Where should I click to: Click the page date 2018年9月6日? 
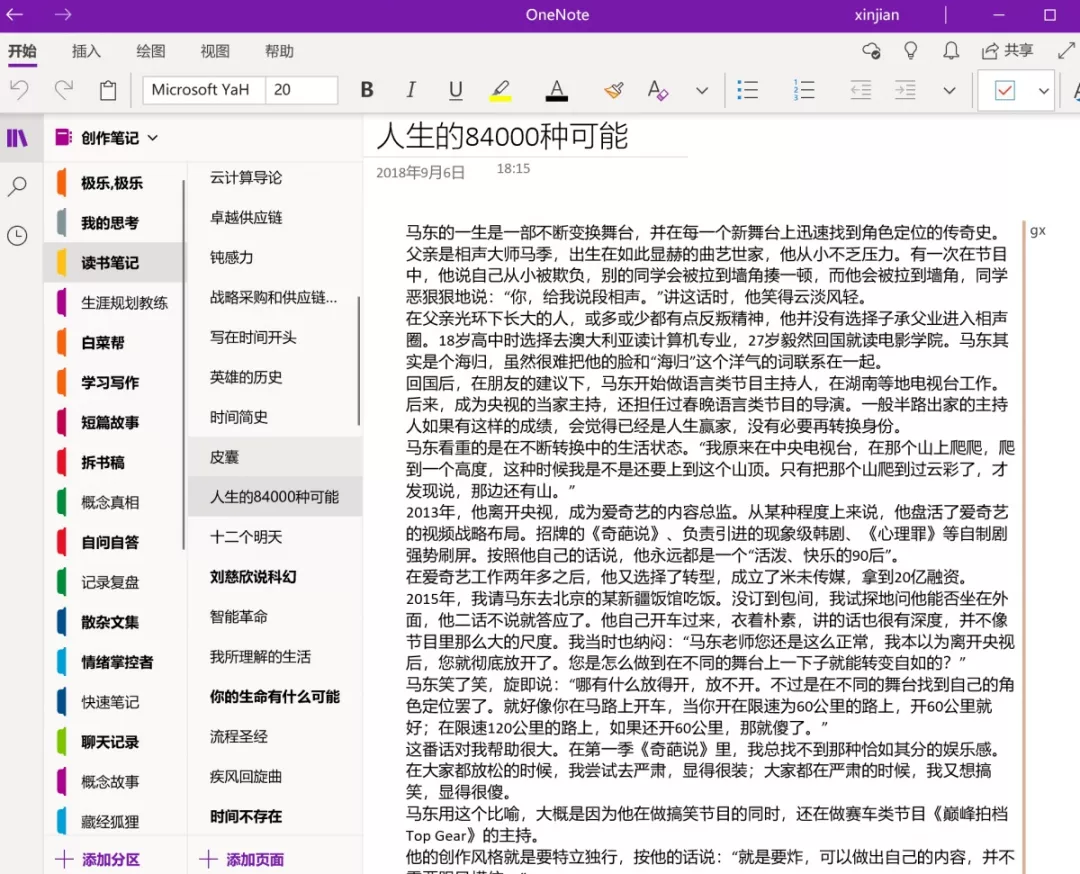(x=420, y=172)
